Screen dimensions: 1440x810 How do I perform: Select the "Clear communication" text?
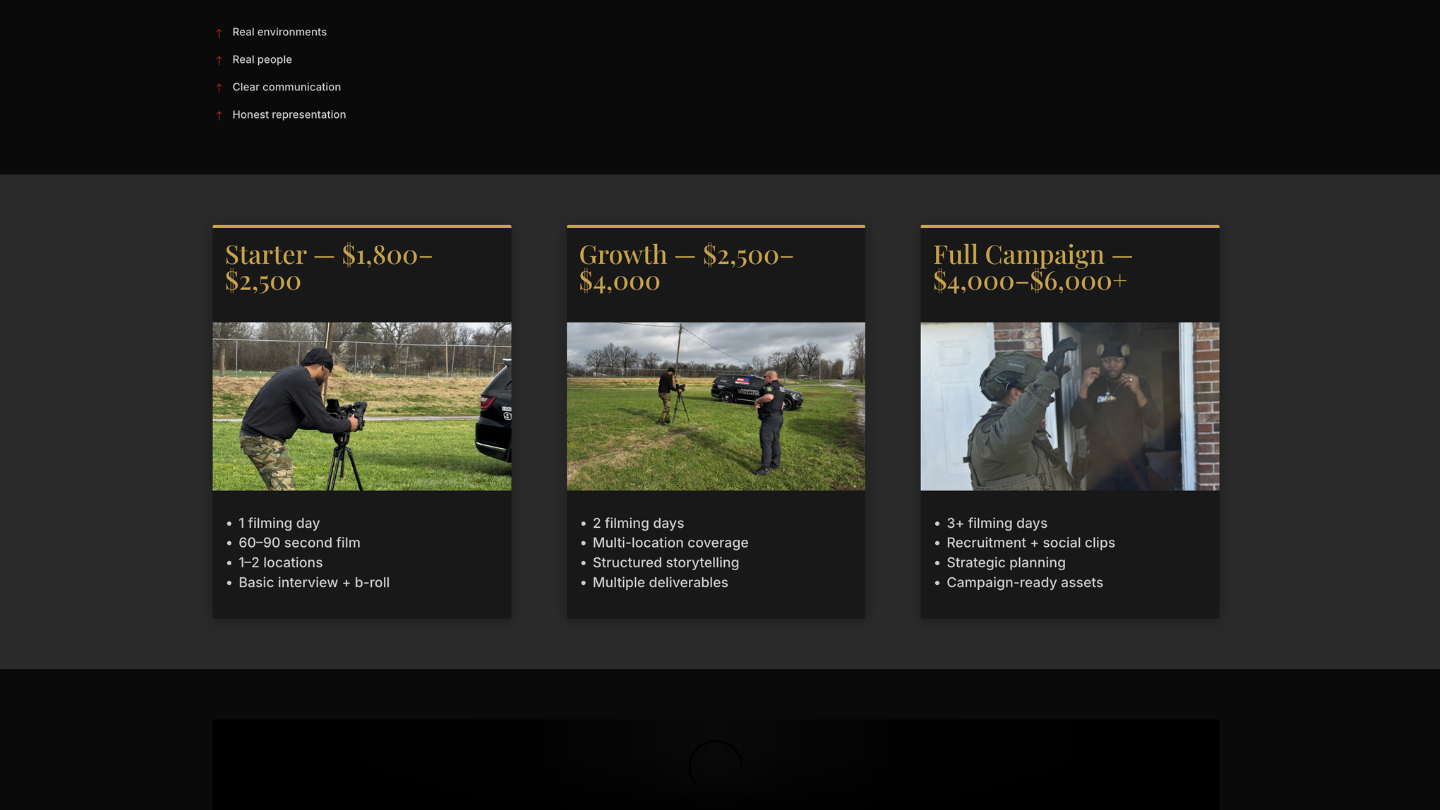point(287,87)
